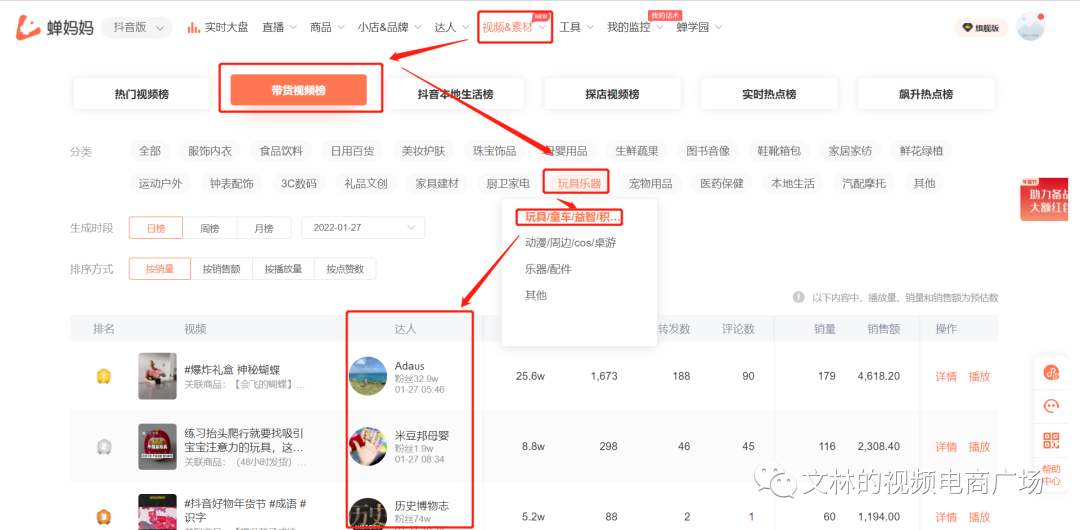Filter by 美妆护肤 category
Image resolution: width=1080 pixels, height=530 pixels.
(424, 151)
